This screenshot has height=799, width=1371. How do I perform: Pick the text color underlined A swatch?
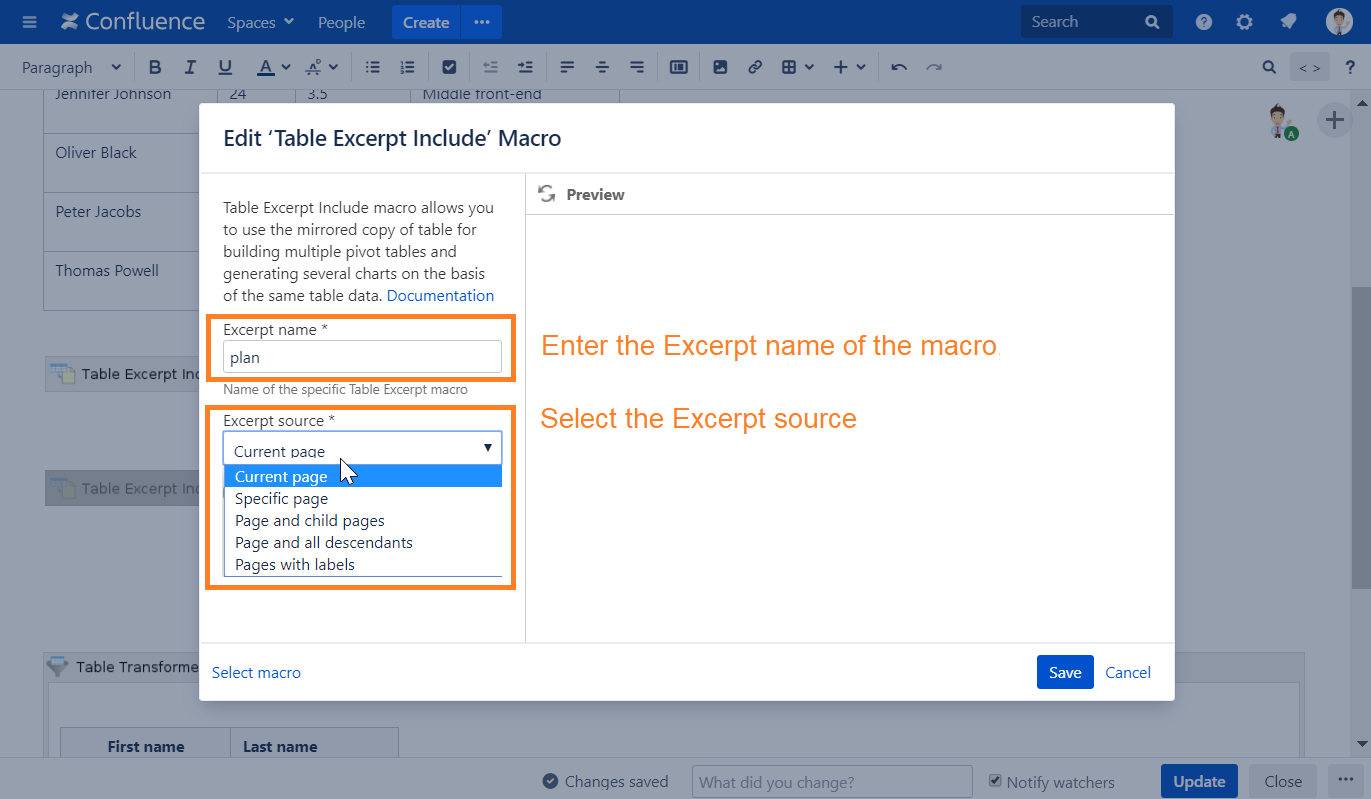pos(265,67)
